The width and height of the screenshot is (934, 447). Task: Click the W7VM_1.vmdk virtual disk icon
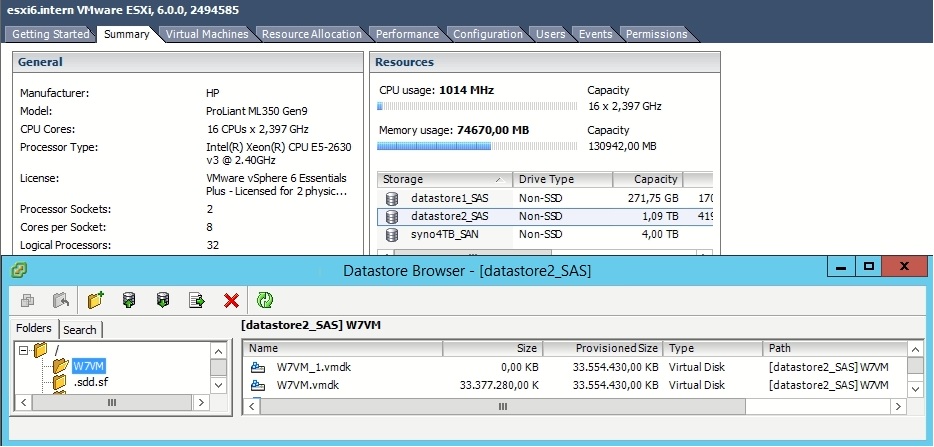point(258,367)
